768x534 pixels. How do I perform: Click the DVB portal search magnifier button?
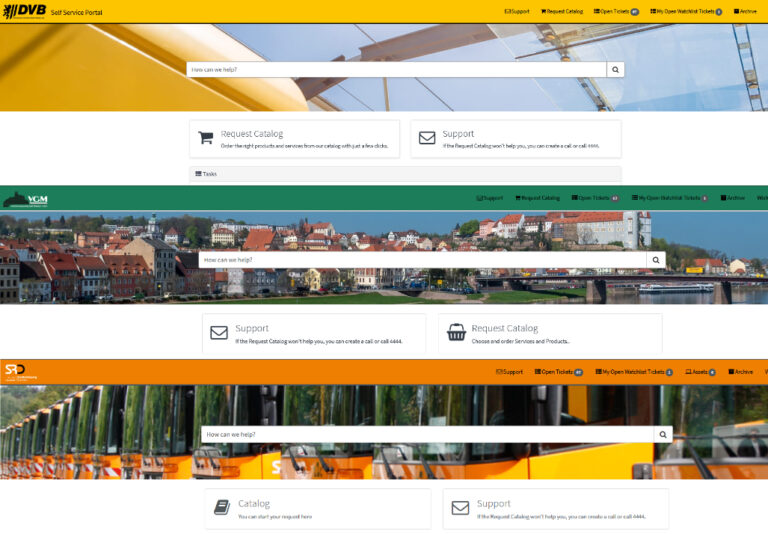tap(615, 70)
